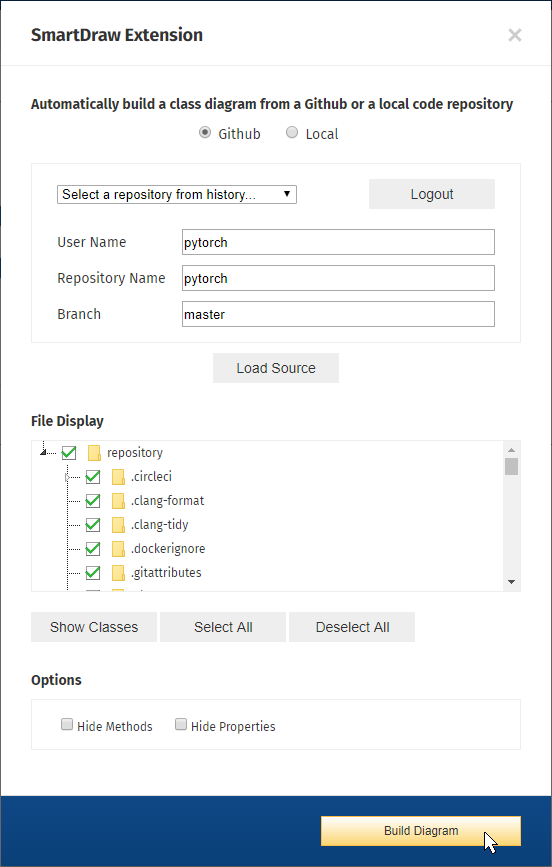The image size is (552, 867).
Task: Click the .clang-tidy file icon
Action: click(118, 525)
